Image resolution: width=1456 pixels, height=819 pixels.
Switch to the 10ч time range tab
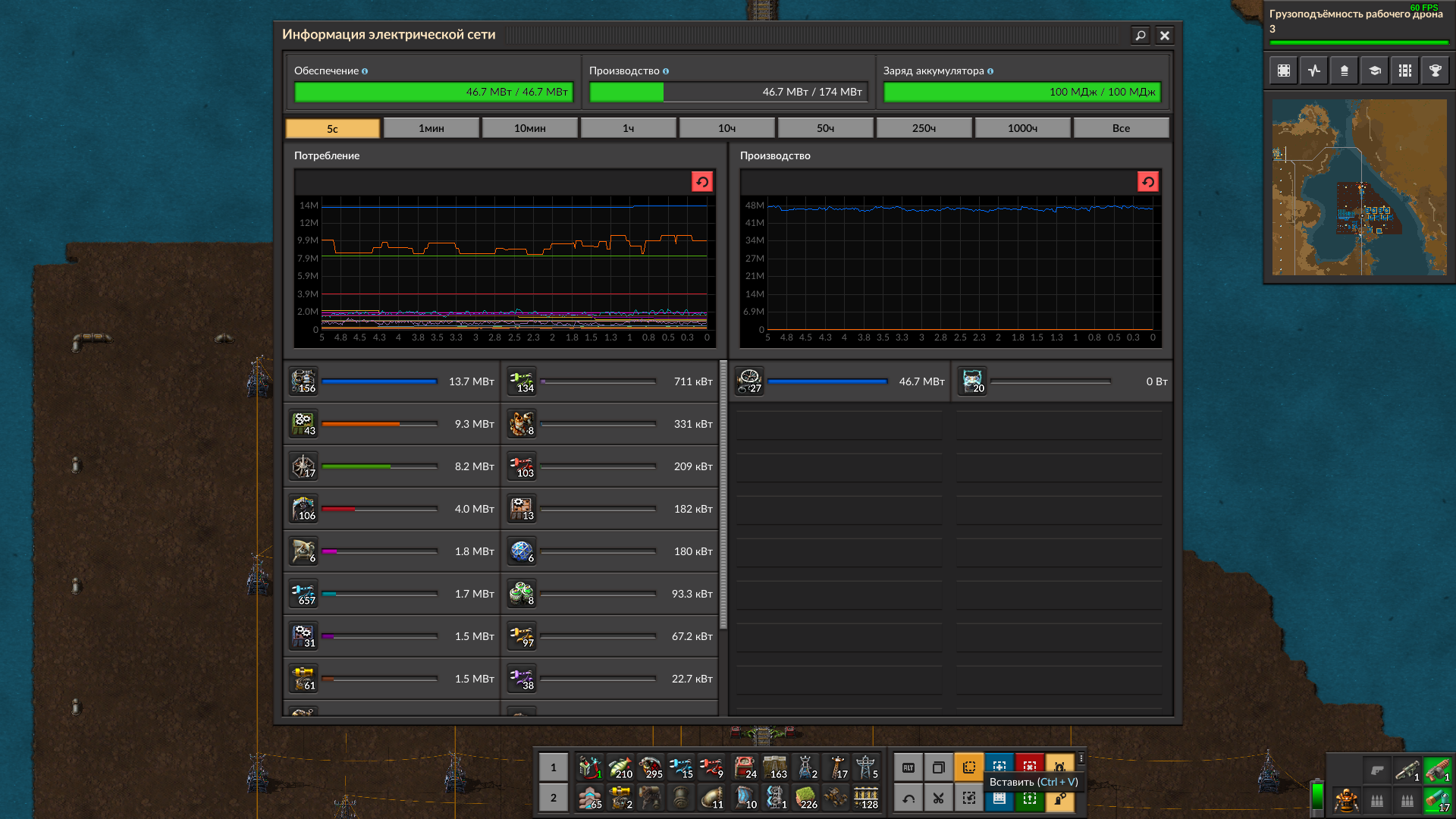[727, 128]
